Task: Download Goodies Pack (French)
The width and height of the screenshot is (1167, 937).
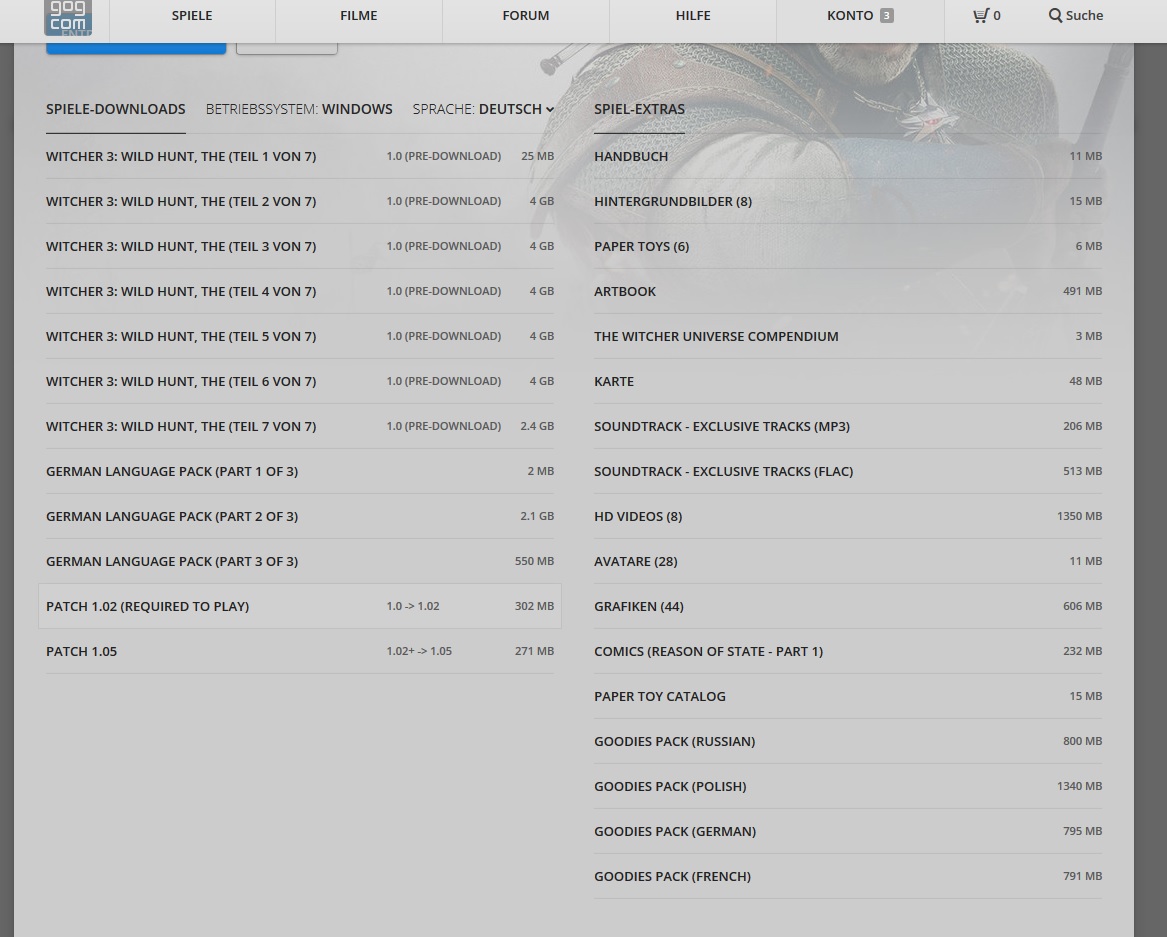Action: 848,877
